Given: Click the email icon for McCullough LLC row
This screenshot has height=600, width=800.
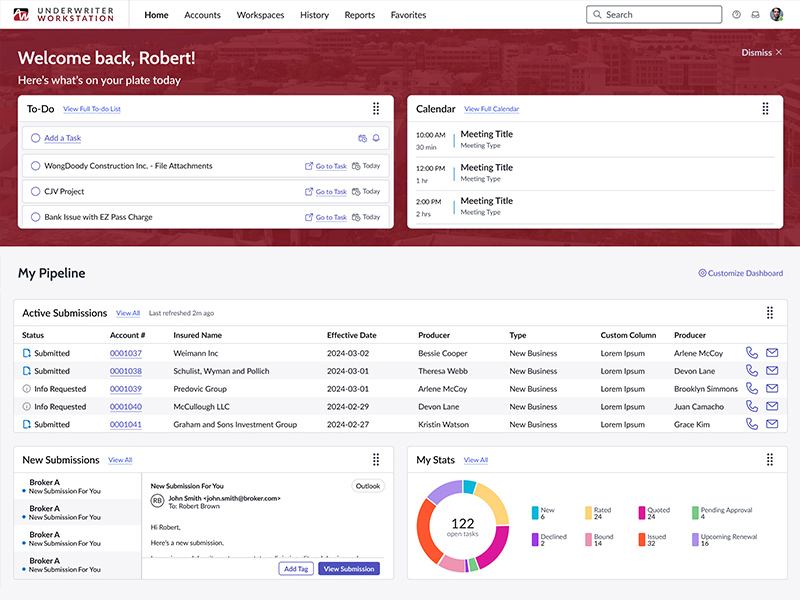Looking at the screenshot, I should [x=771, y=407].
